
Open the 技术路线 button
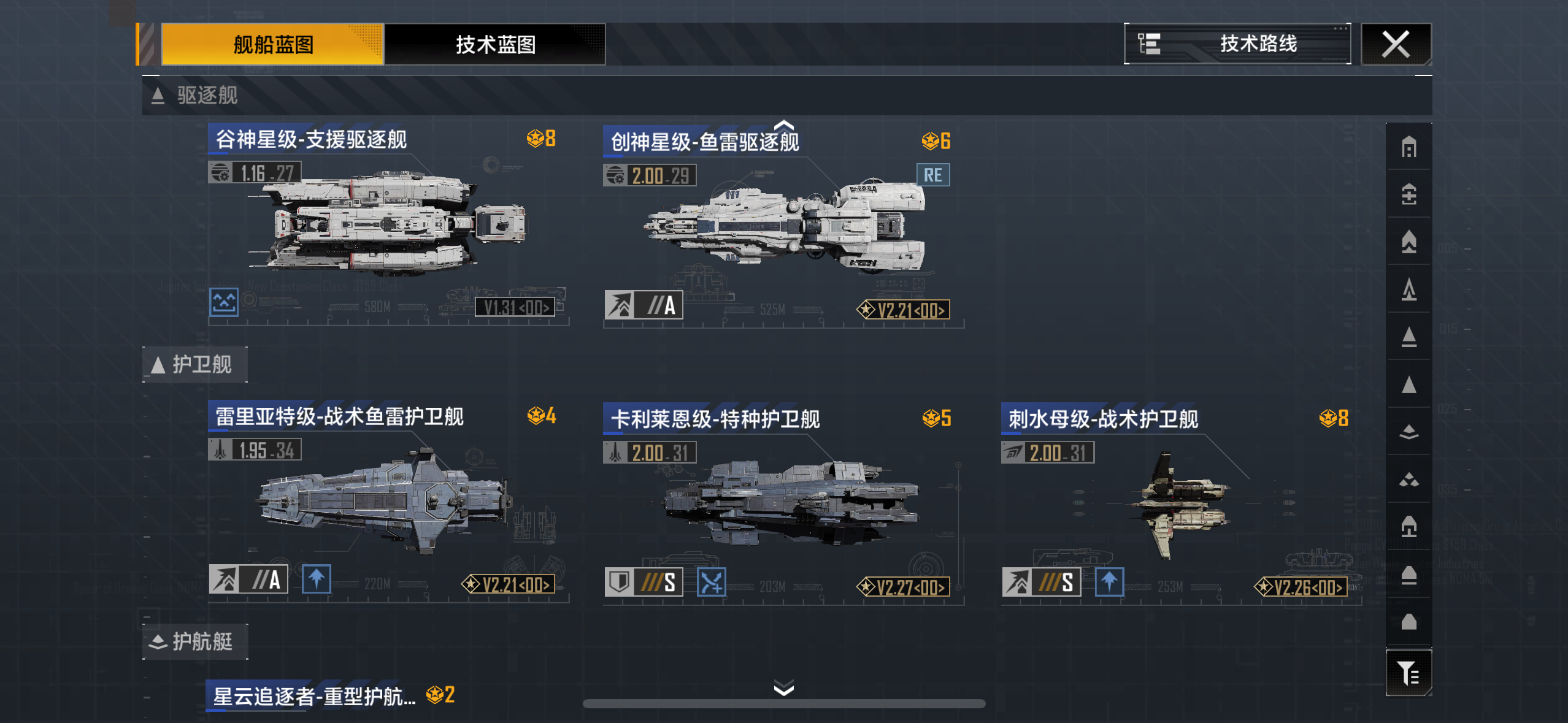tap(1237, 44)
